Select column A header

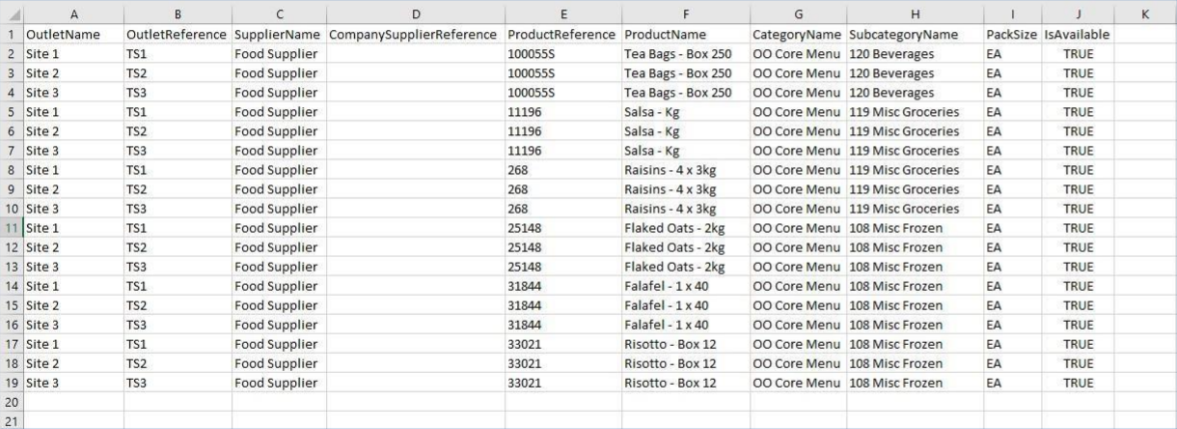(74, 14)
